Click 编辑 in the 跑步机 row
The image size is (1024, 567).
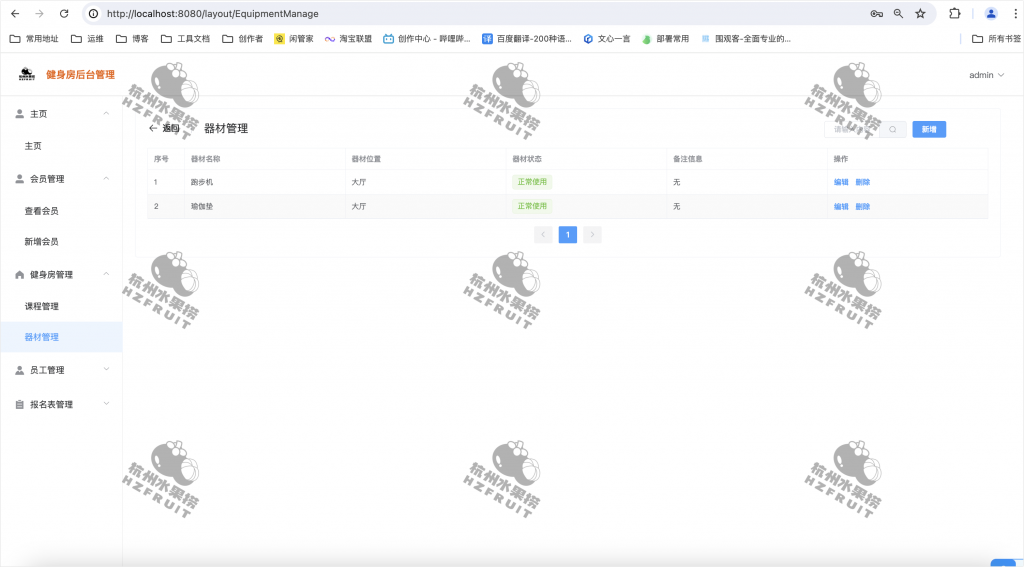click(x=840, y=182)
